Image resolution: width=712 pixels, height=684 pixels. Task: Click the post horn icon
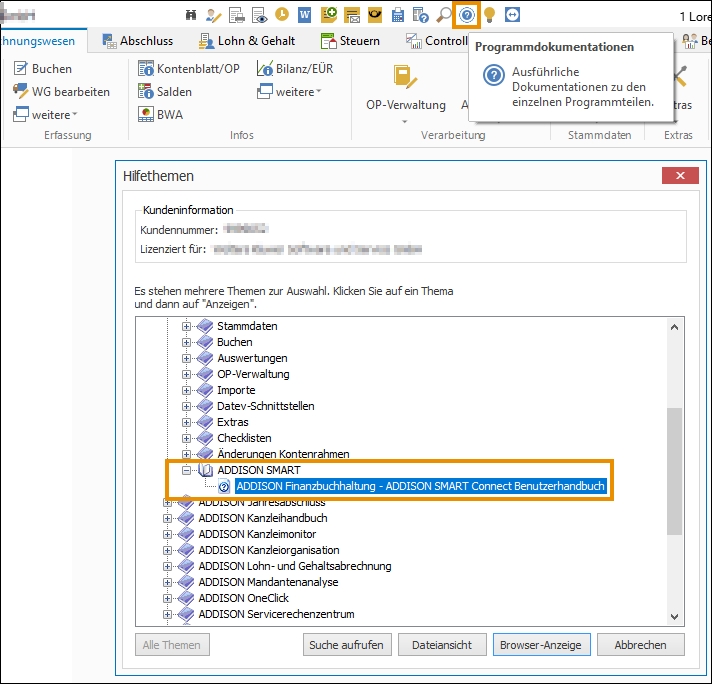point(375,15)
